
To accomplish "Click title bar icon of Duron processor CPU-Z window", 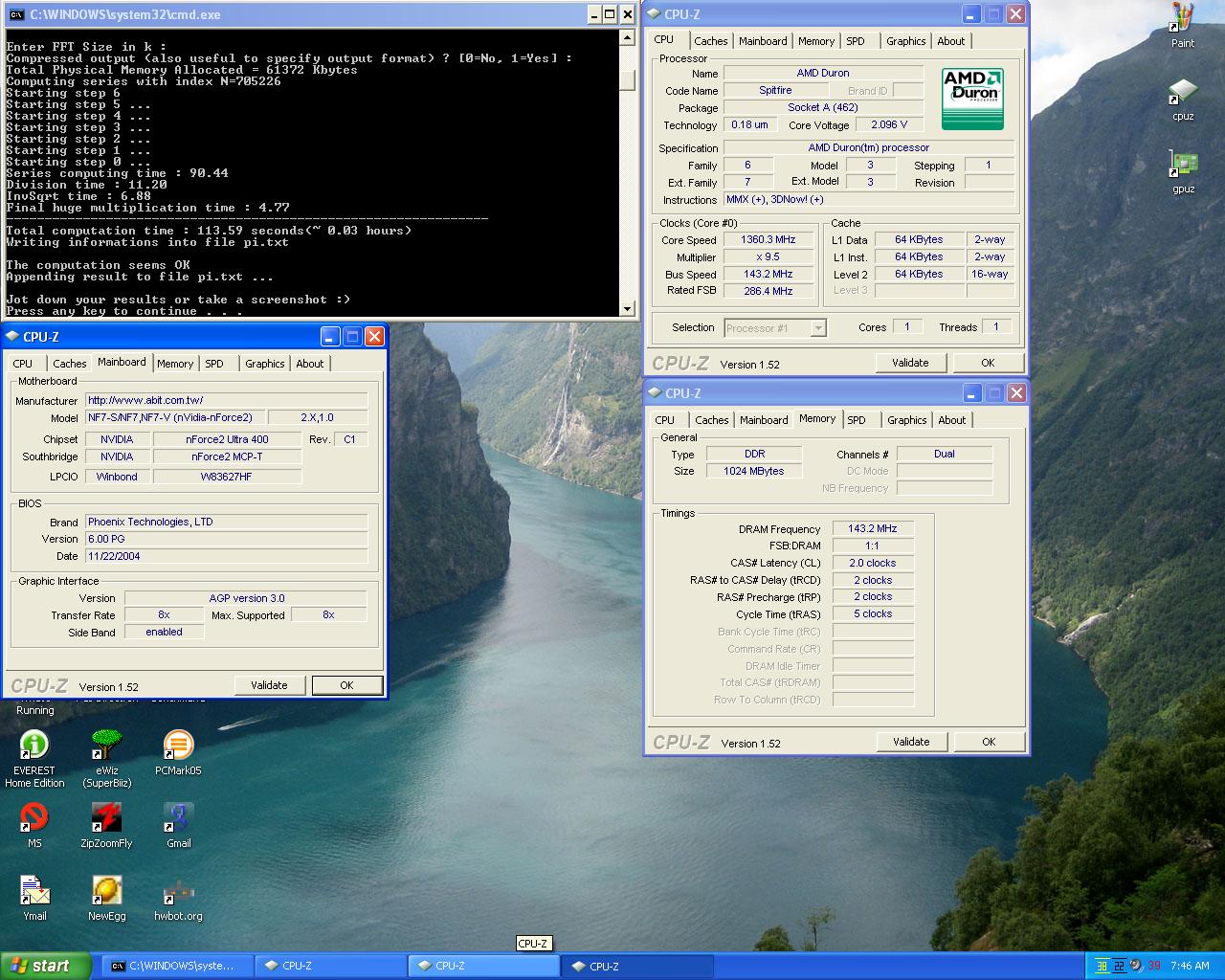I will 654,14.
